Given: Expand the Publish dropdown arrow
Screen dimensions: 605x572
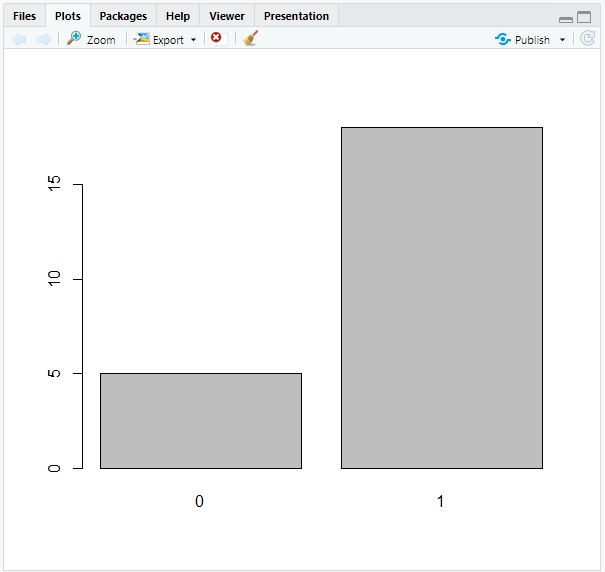Looking at the screenshot, I should coord(562,39).
